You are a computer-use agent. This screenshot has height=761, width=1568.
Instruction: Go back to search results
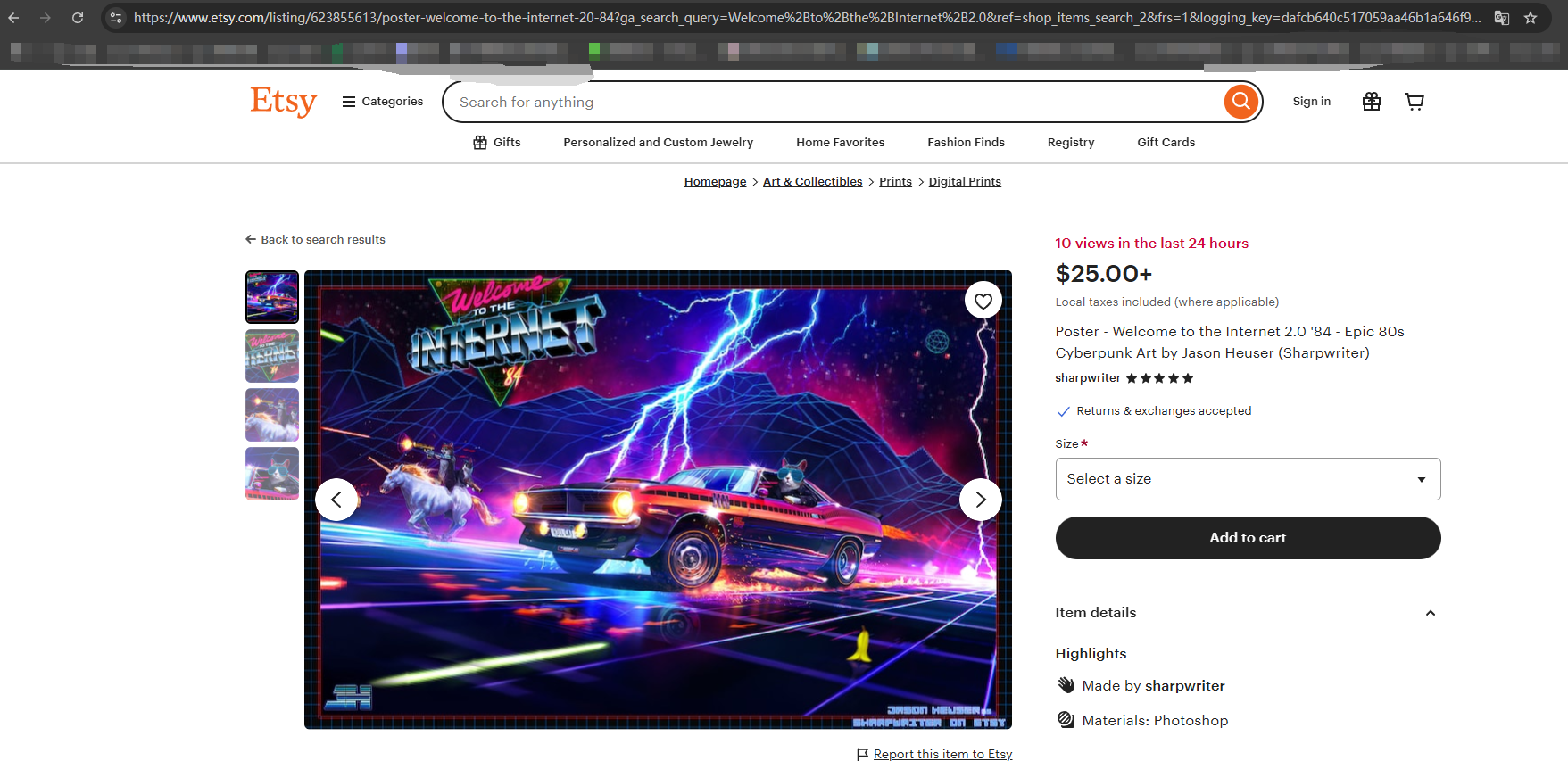(315, 240)
